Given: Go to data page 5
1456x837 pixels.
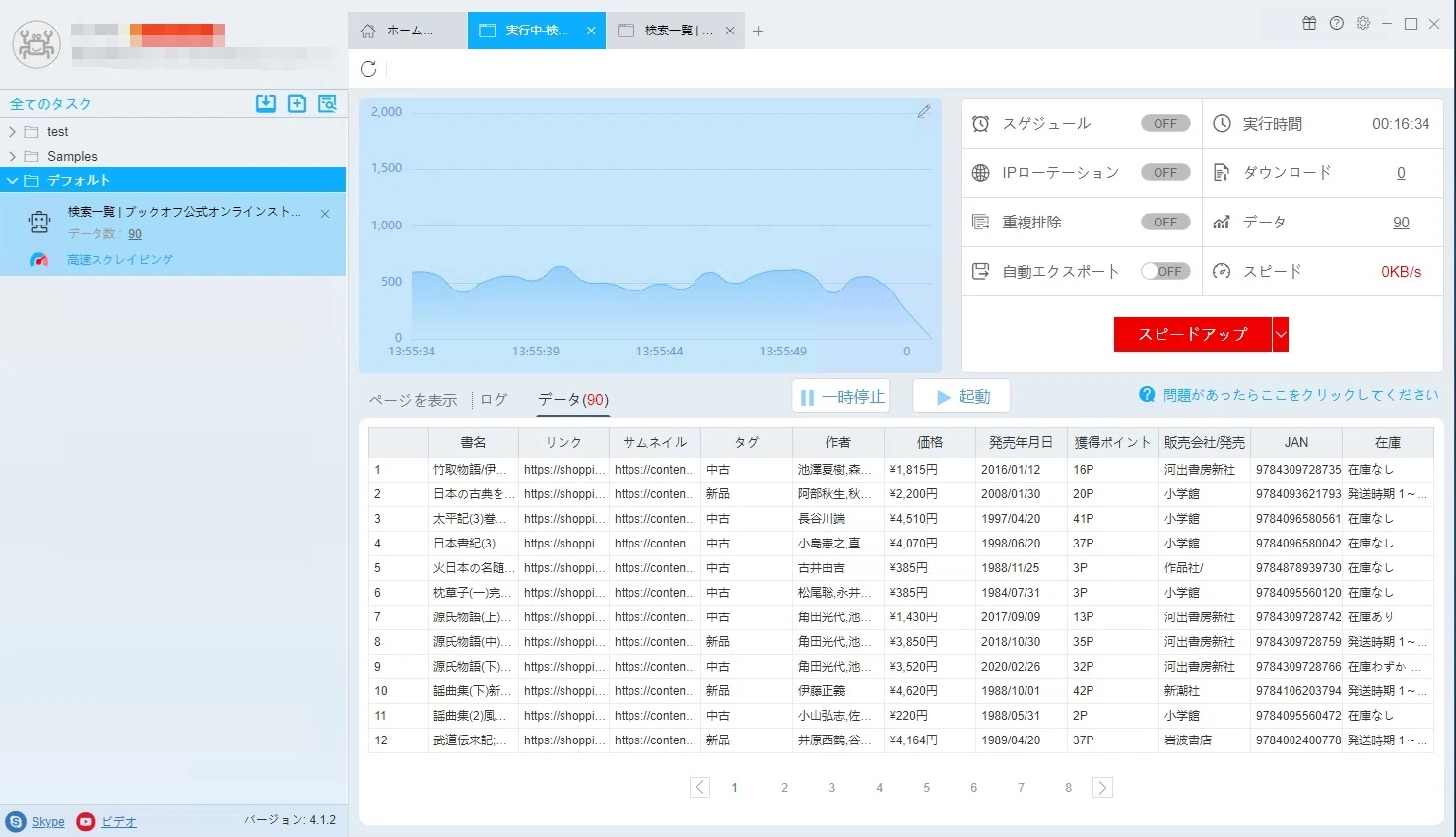Looking at the screenshot, I should [926, 788].
